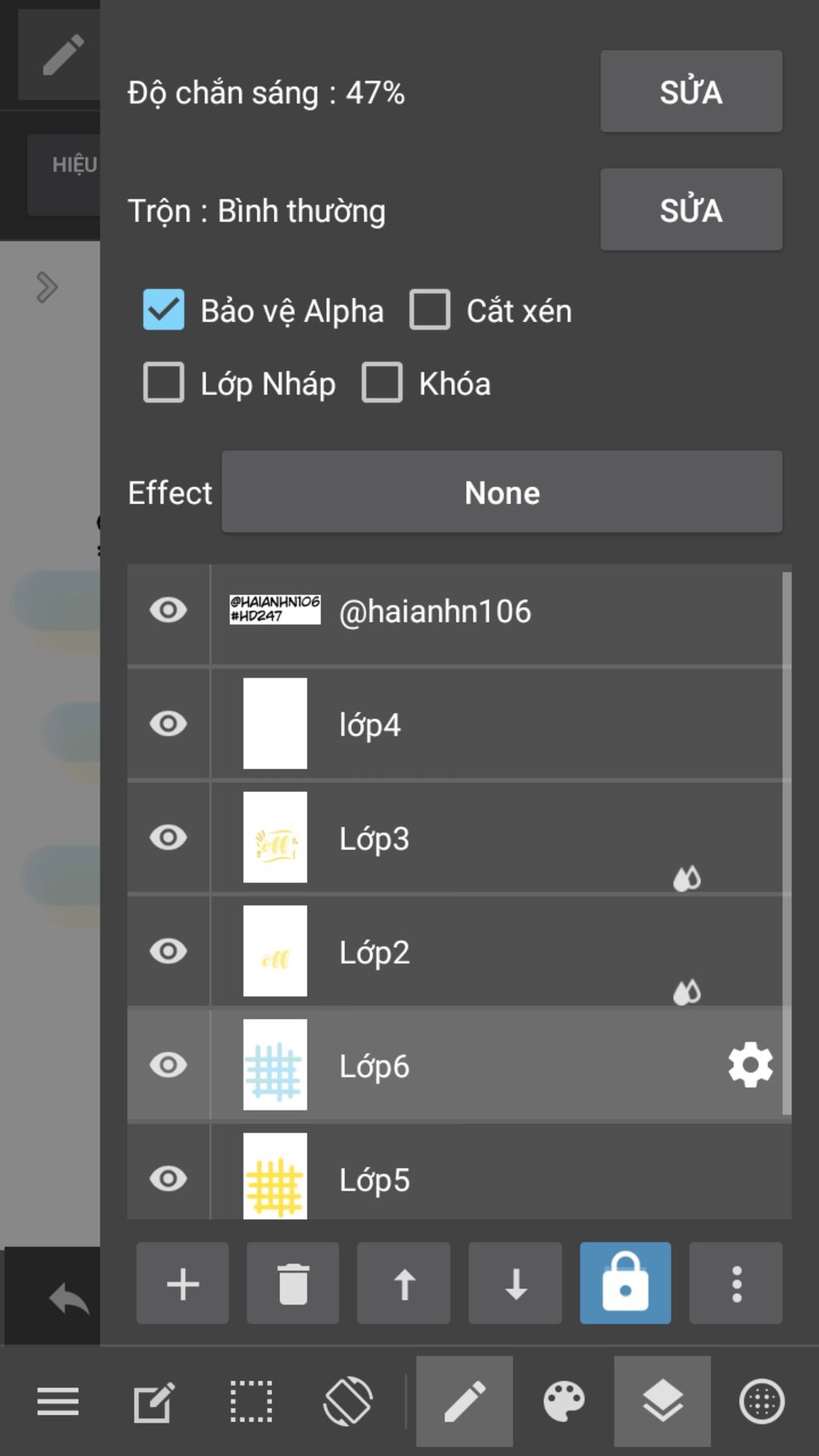This screenshot has height=1456, width=819.
Task: Open Lớp6 layer settings gear
Action: [x=750, y=1065]
